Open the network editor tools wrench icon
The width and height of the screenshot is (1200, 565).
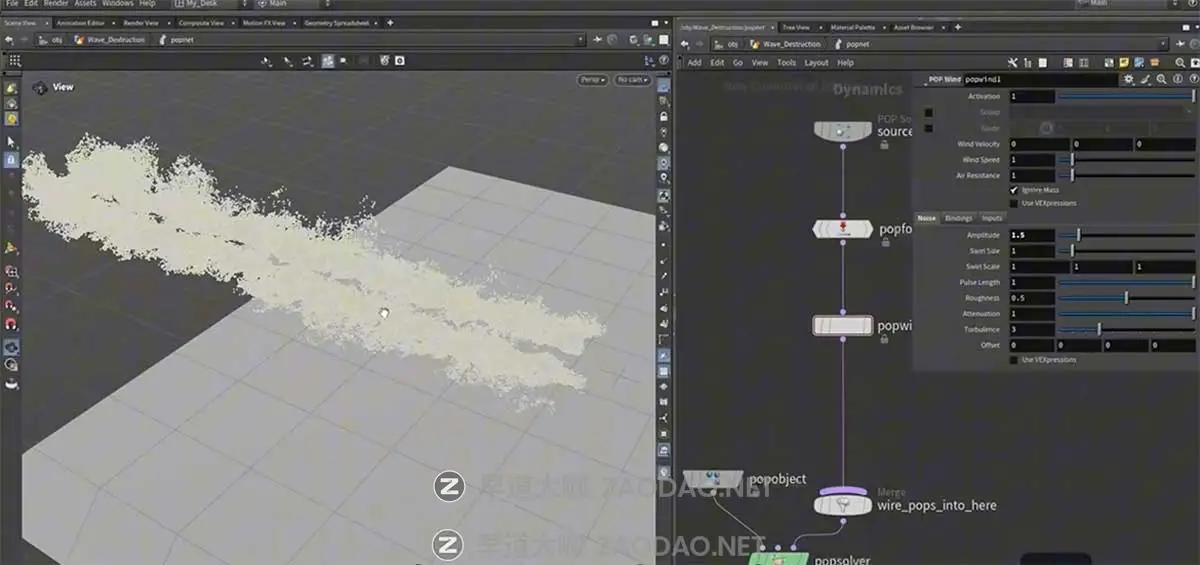[x=1013, y=62]
